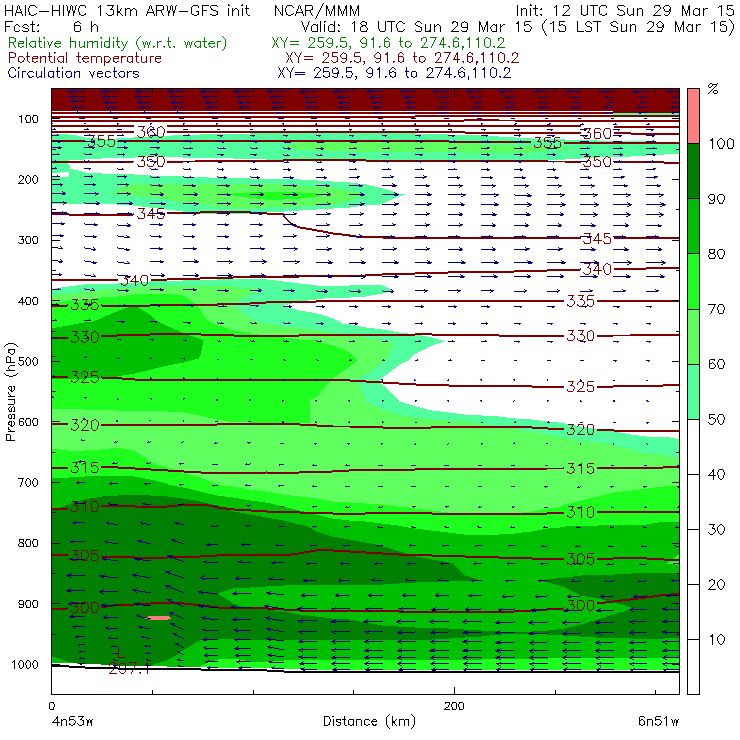Select the 'Potential temperature' legend label
The image size is (740, 740).
(84, 58)
